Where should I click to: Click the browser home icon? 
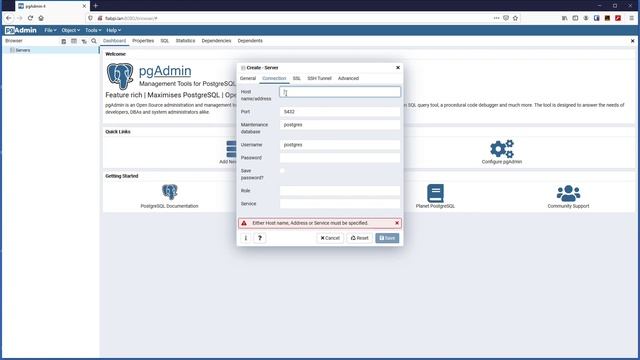click(41, 18)
